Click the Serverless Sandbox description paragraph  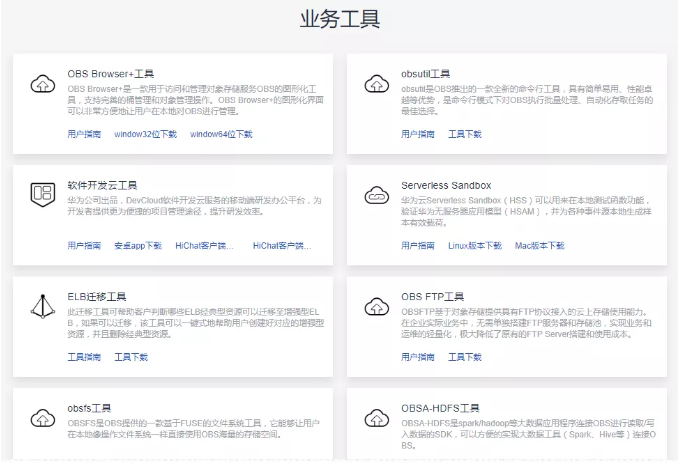click(526, 212)
